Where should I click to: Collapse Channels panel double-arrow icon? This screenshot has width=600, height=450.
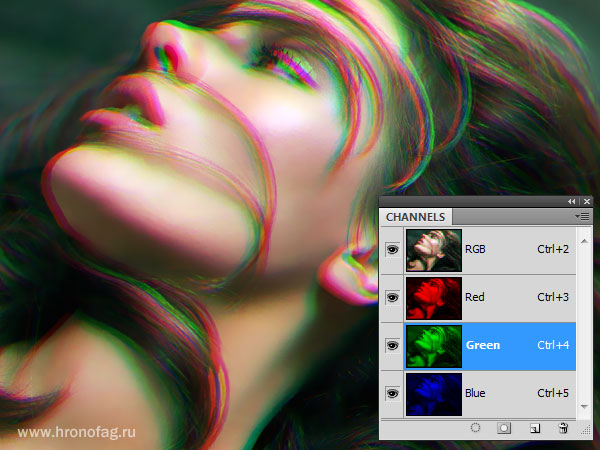click(571, 201)
